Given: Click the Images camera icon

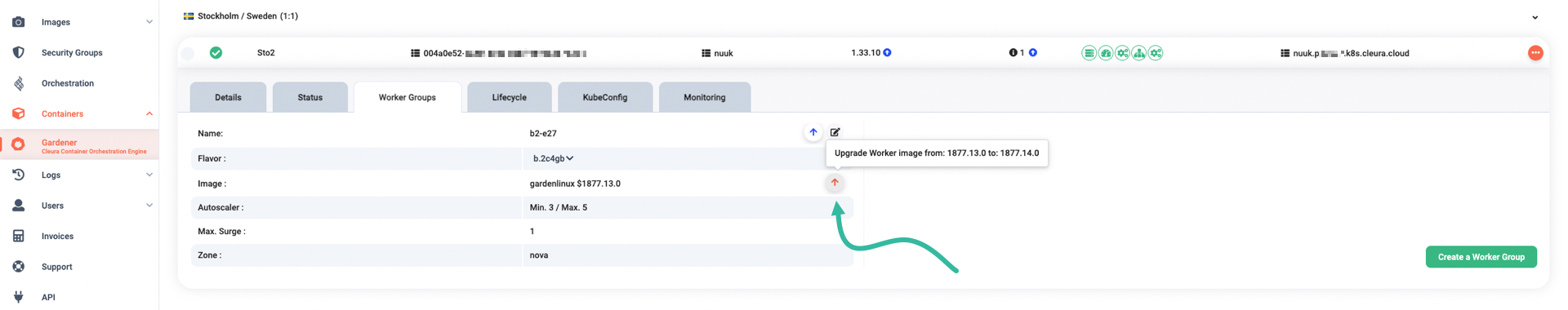Looking at the screenshot, I should 18,22.
